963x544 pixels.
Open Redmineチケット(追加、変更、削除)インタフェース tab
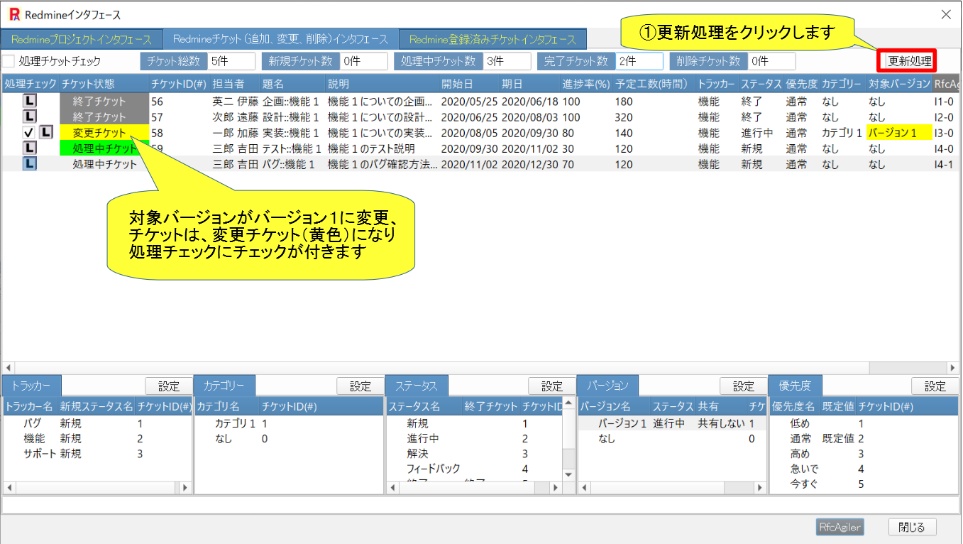tap(281, 39)
